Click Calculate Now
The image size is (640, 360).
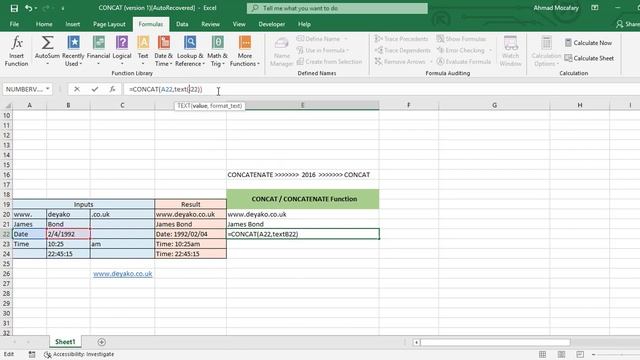(588, 43)
